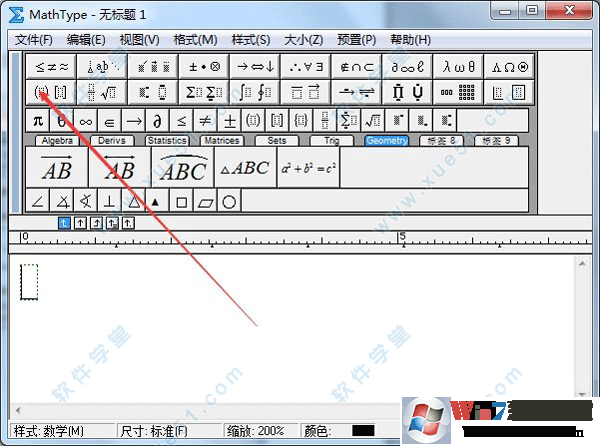Insert the angle symbol
The image size is (600, 446).
click(x=38, y=201)
